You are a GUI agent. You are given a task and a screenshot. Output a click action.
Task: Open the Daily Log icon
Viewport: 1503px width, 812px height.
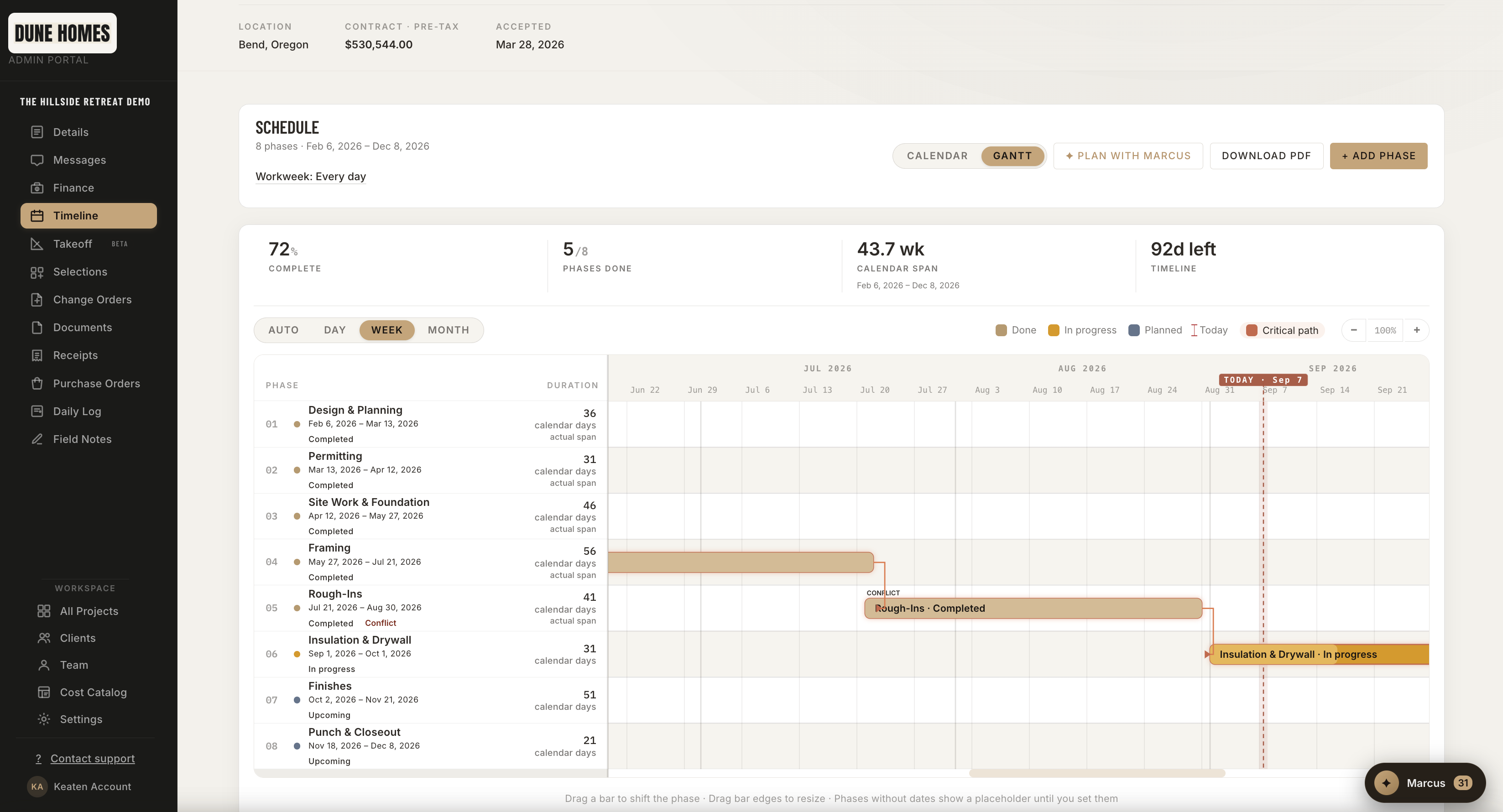click(x=37, y=411)
